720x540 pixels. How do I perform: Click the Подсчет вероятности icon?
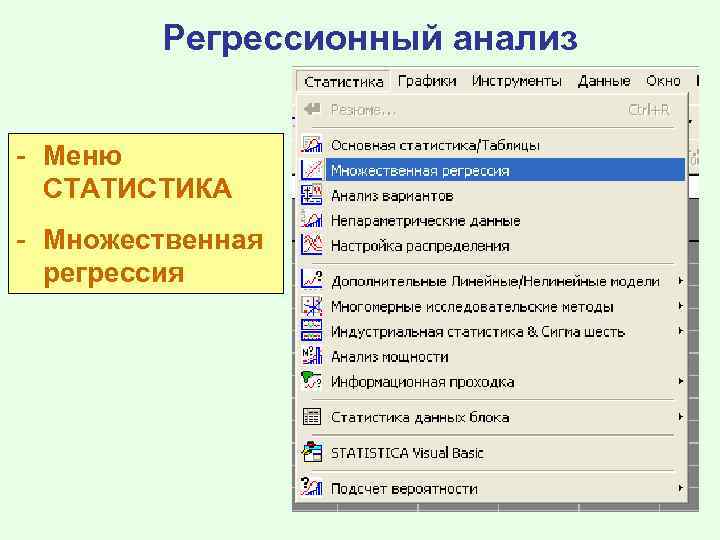click(312, 487)
